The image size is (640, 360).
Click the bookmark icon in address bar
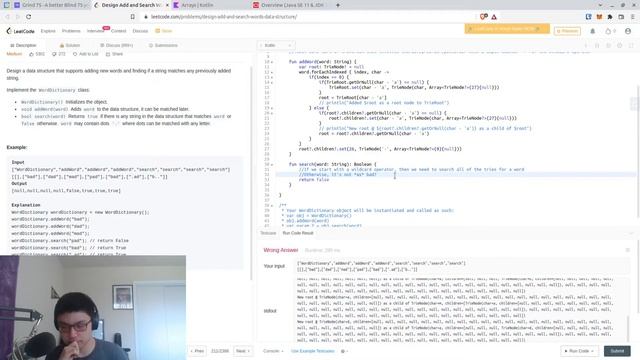point(133,17)
